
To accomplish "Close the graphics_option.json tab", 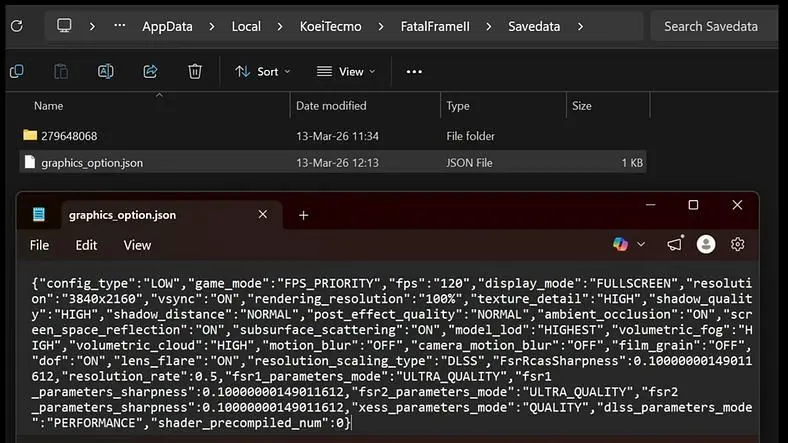I will click(x=262, y=214).
